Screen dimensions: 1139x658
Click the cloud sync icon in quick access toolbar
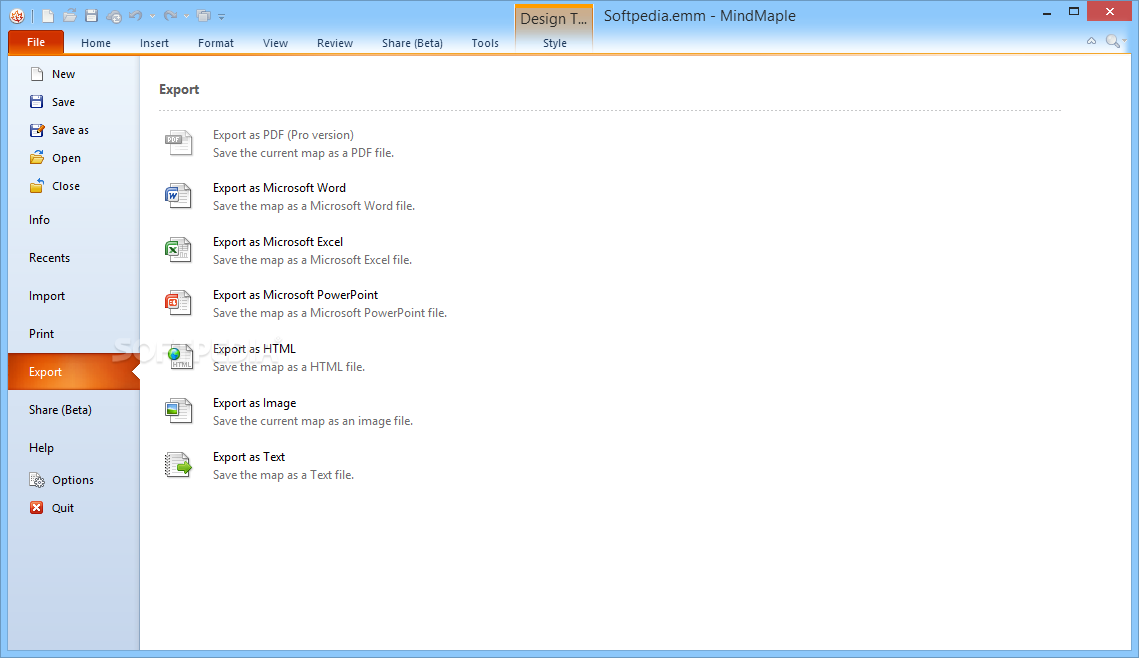pyautogui.click(x=114, y=16)
